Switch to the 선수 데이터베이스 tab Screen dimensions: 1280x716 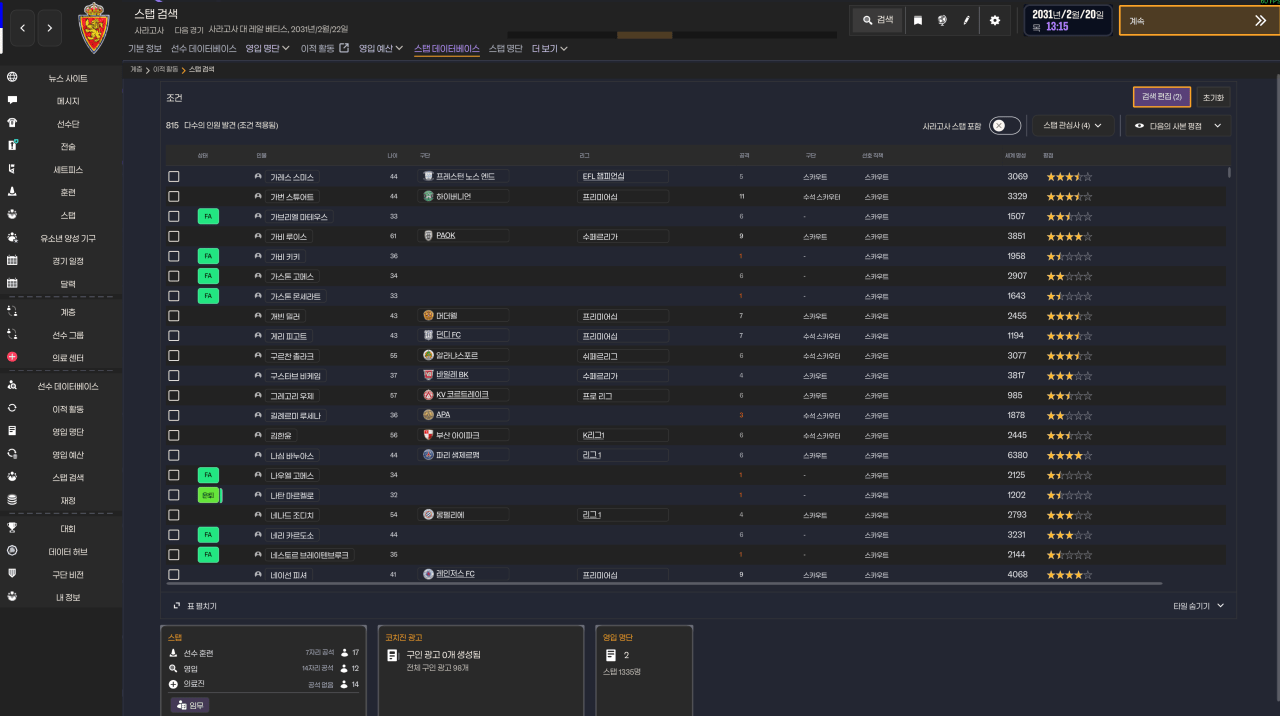point(204,48)
